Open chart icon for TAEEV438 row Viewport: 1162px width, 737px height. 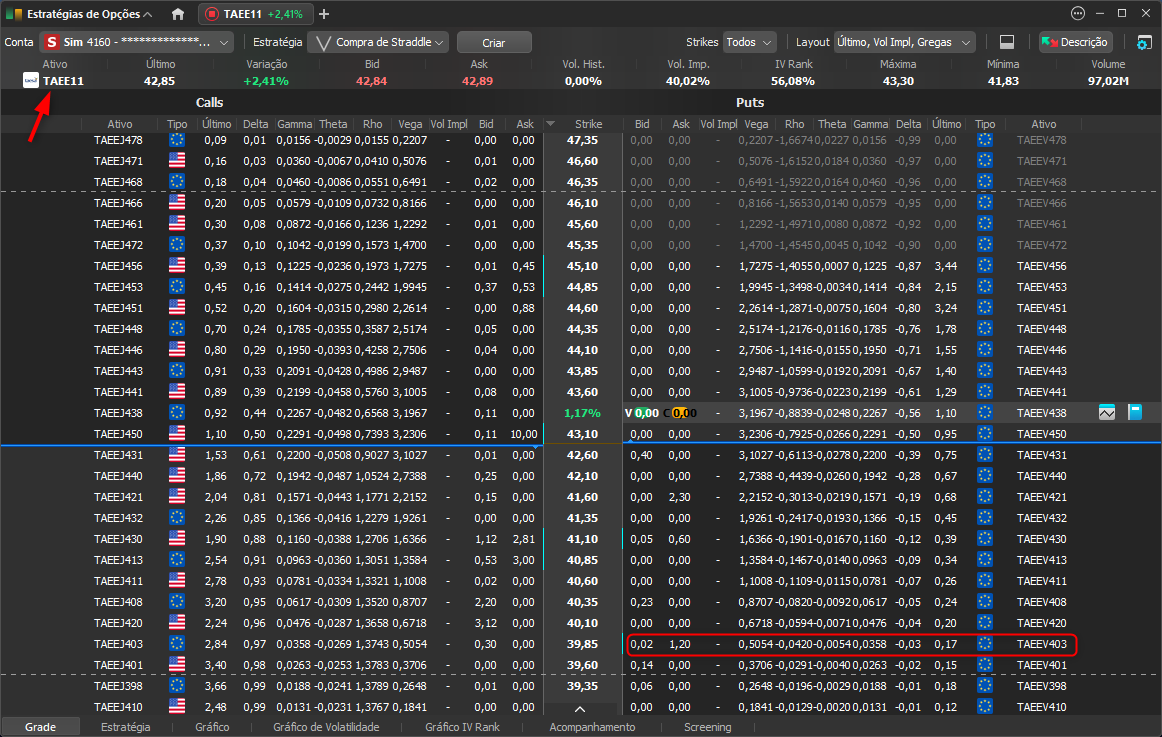[1106, 413]
